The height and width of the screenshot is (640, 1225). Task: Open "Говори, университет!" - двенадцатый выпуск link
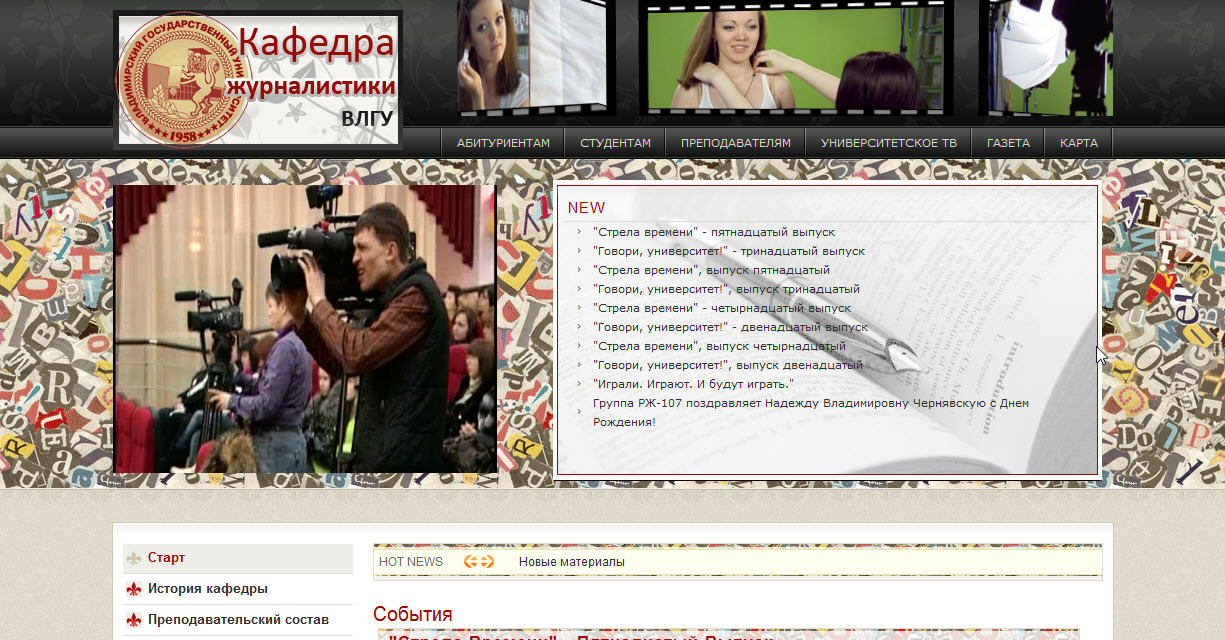coord(730,327)
